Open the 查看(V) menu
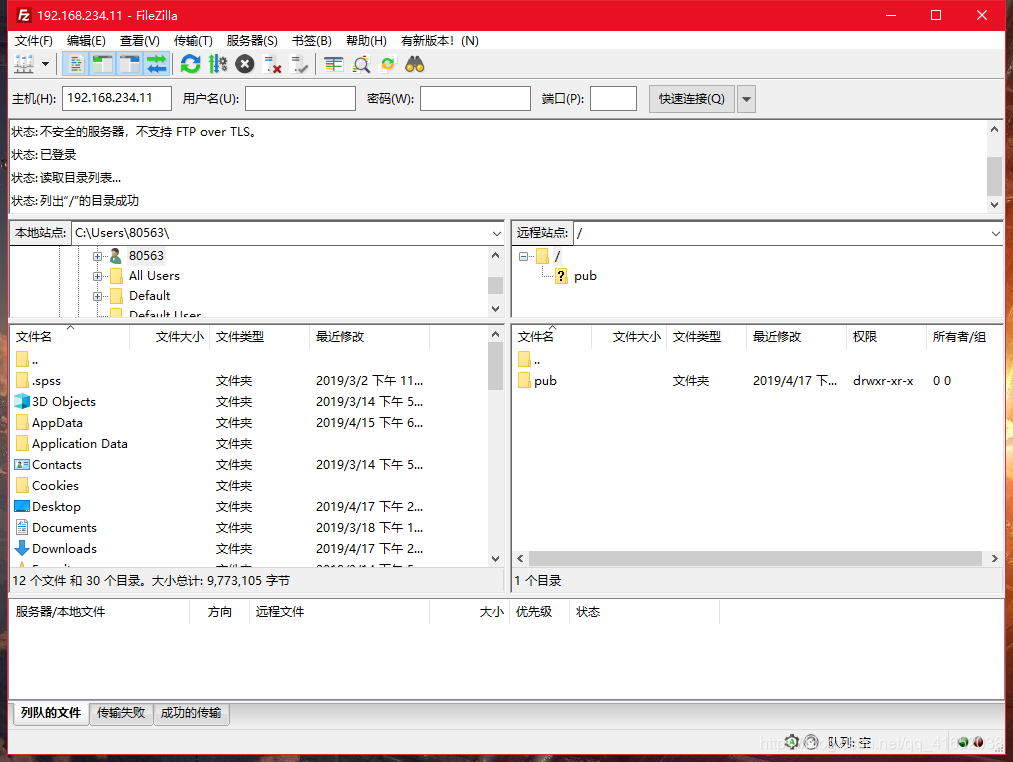1013x762 pixels. click(x=140, y=41)
